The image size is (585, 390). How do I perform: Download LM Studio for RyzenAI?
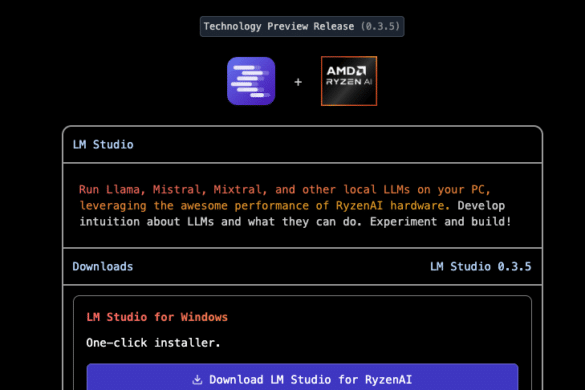point(302,377)
